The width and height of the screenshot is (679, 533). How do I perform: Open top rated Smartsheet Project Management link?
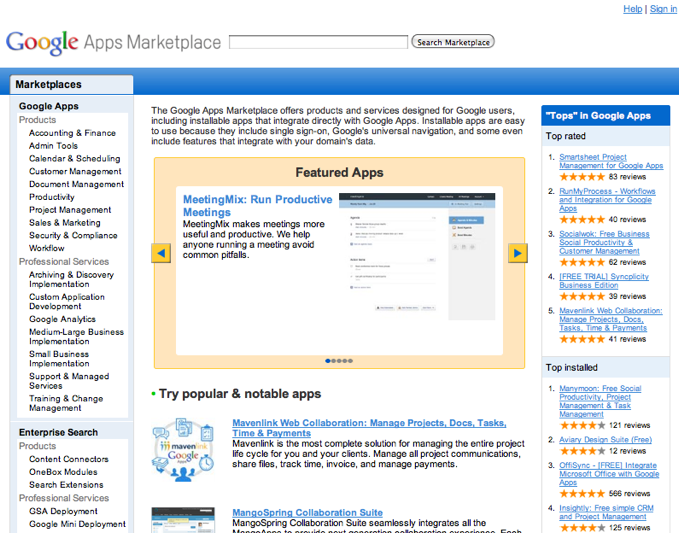pyautogui.click(x=611, y=161)
